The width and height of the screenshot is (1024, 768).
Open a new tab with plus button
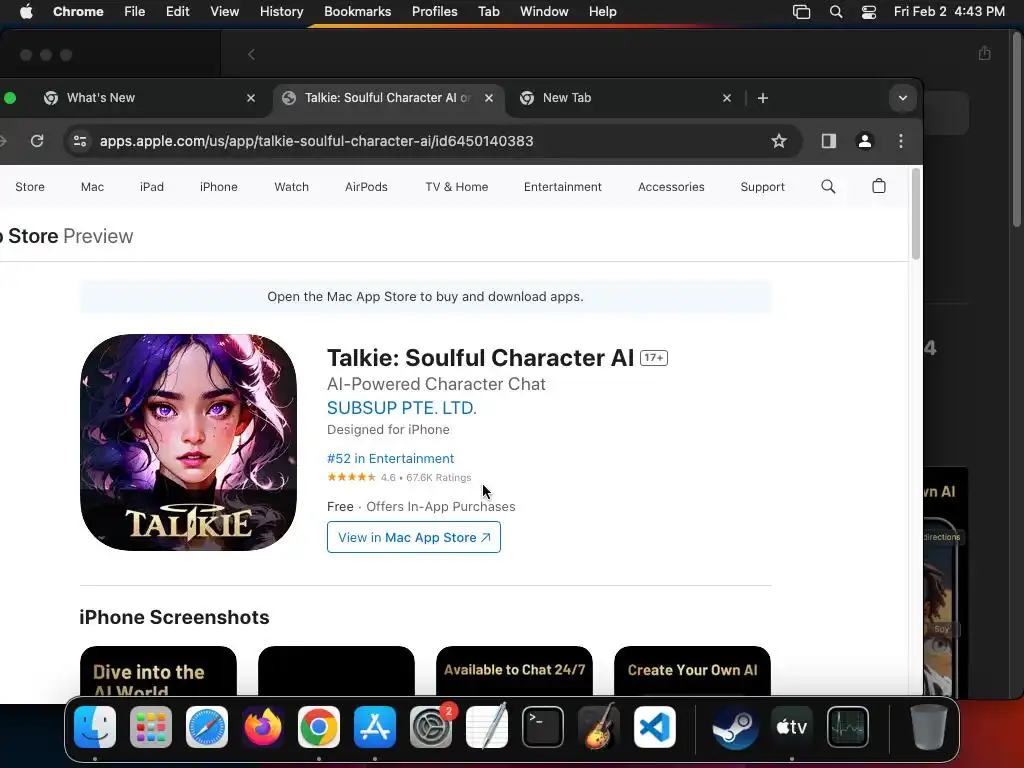[x=763, y=98]
